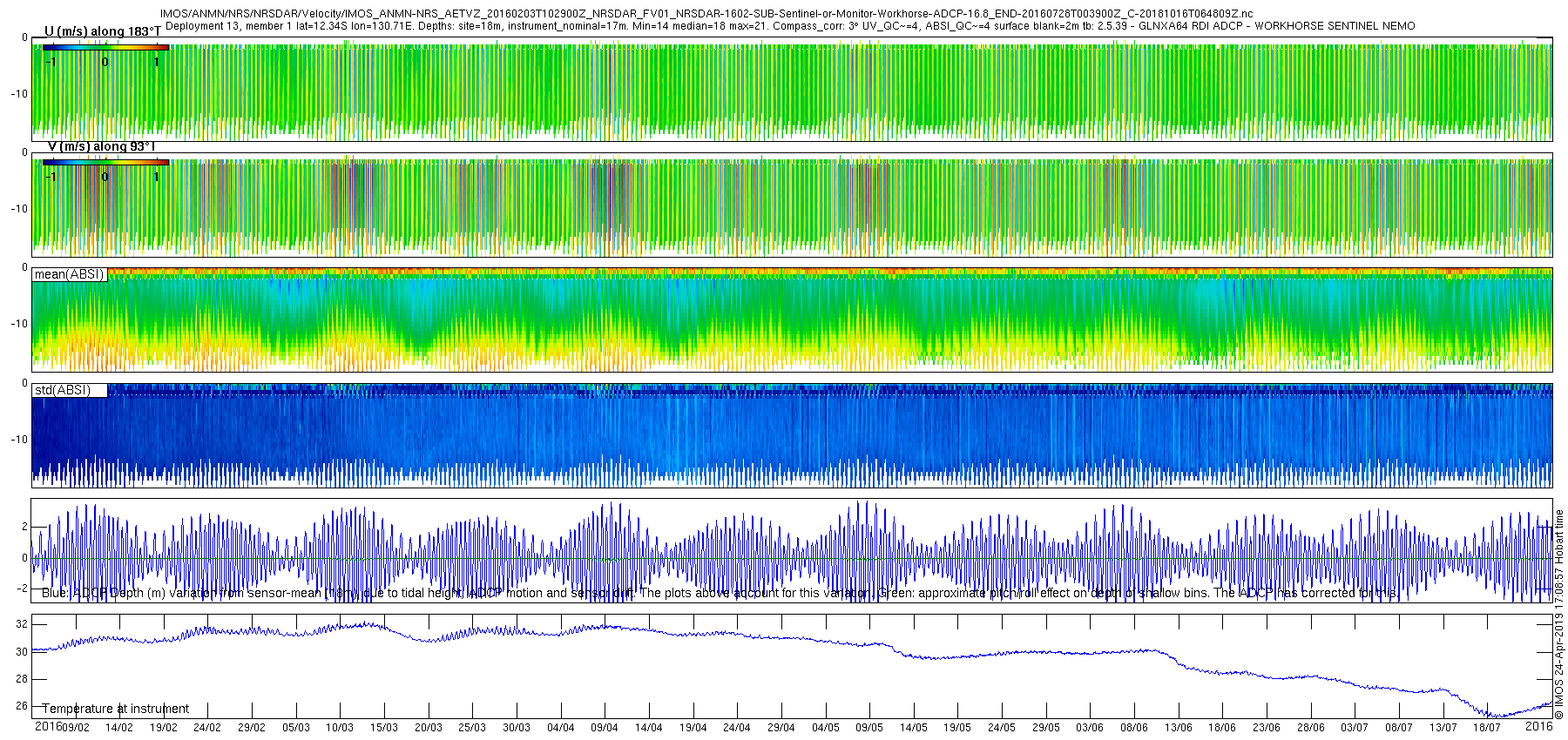Select the 'V (m/s) along 93°T' panel label
The image size is (1568, 740).
(101, 146)
